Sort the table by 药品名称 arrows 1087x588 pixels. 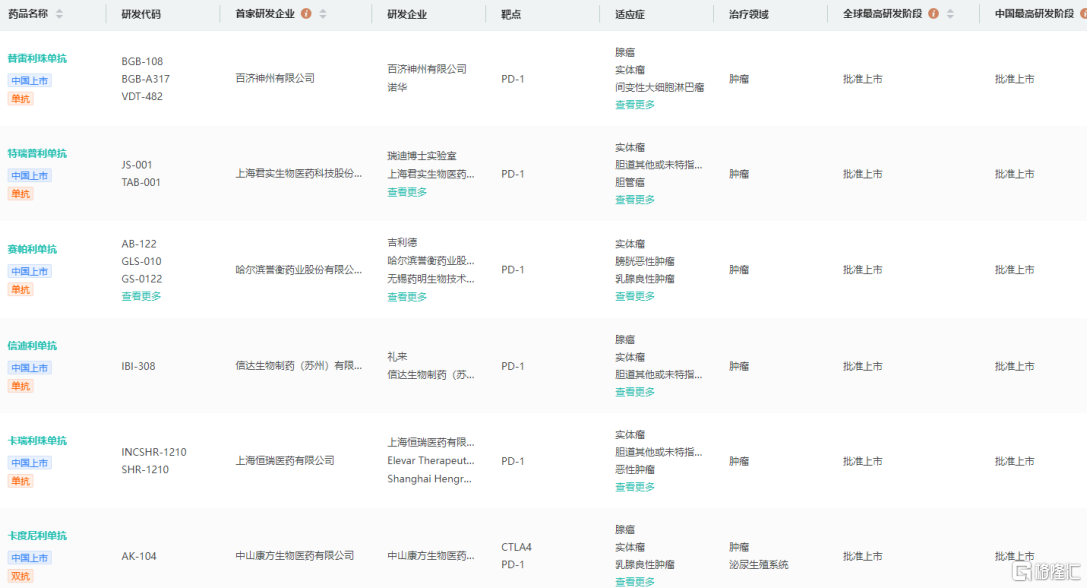[60, 14]
